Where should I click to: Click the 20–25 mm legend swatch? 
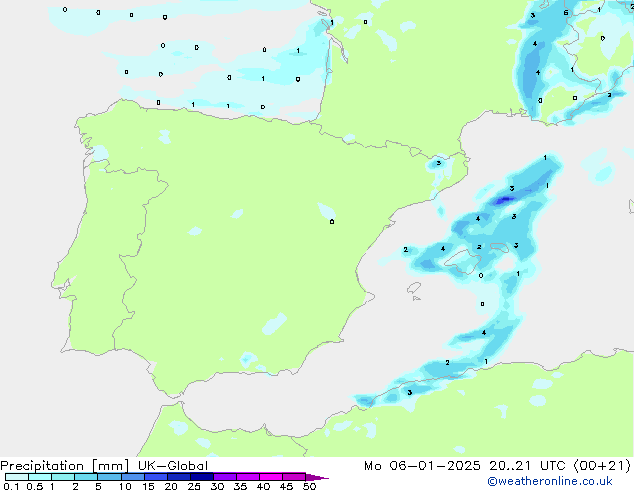tap(179, 477)
